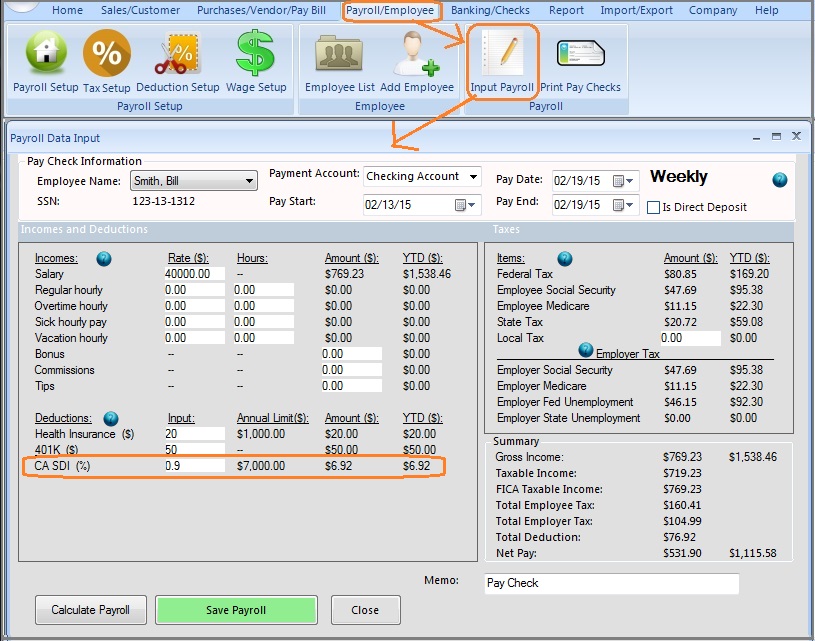Viewport: 815px width, 641px height.
Task: Click the Add Employee icon
Action: point(417,55)
